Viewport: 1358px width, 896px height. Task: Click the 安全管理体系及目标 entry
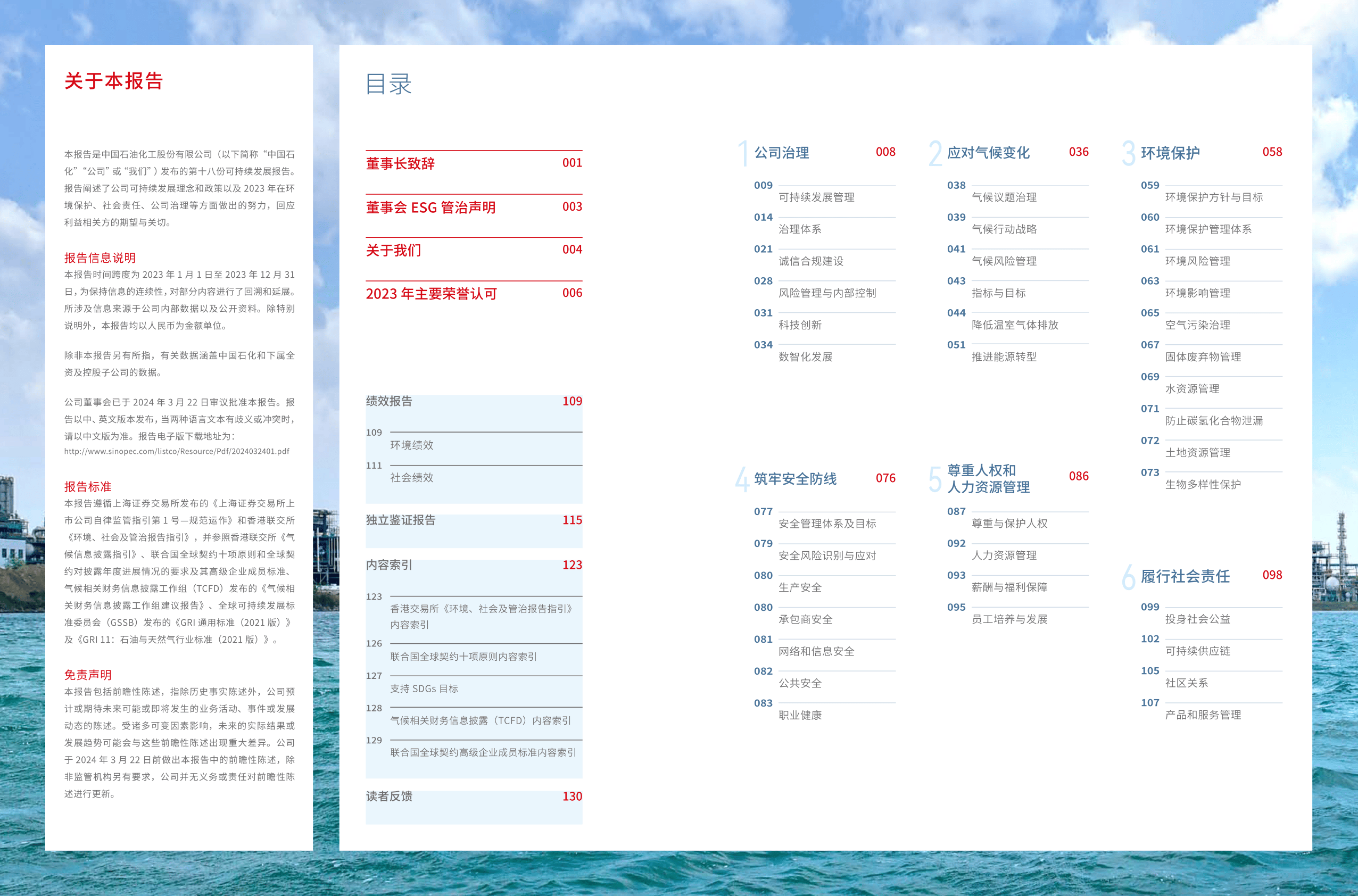point(827,524)
